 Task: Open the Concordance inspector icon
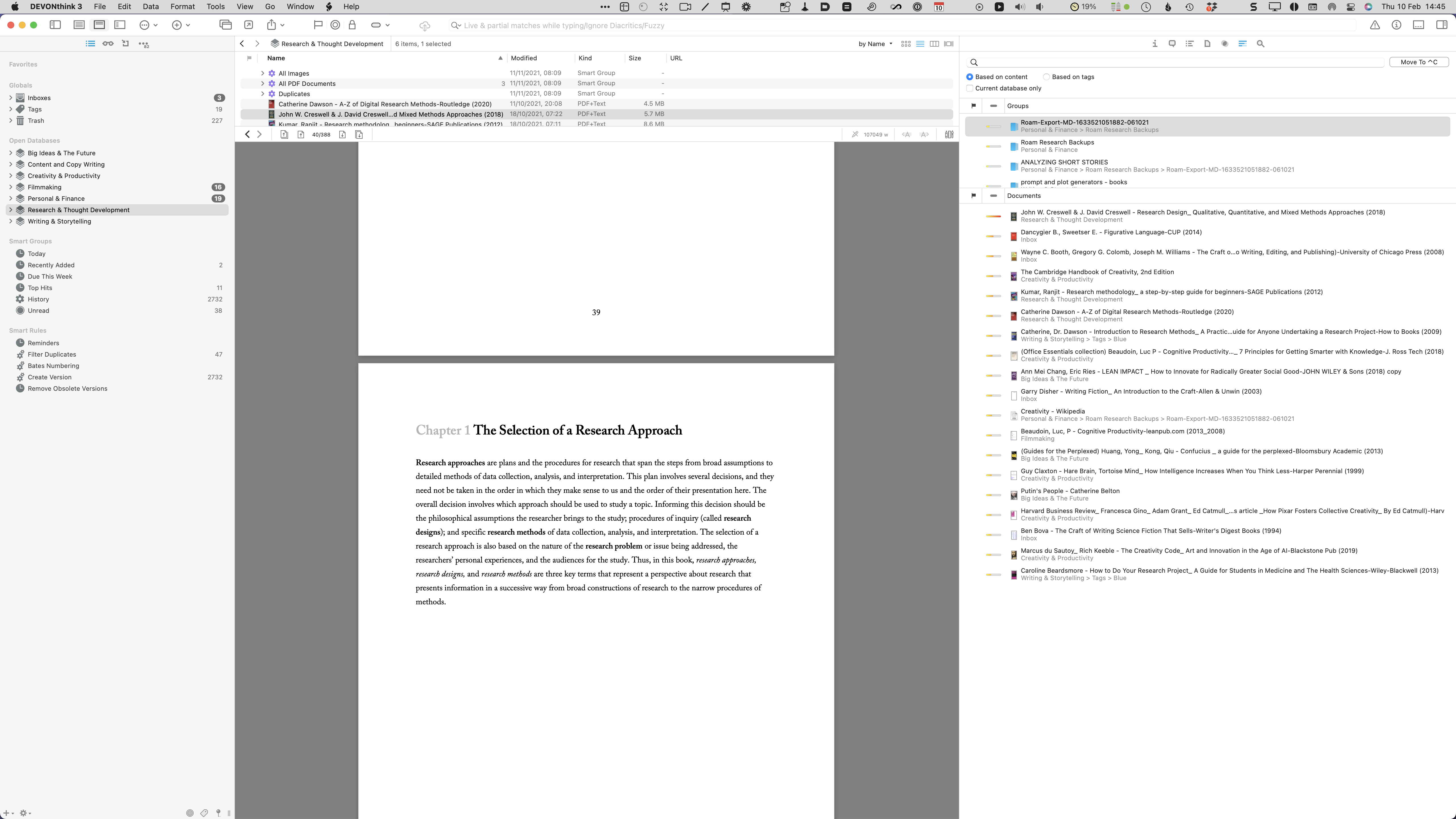[1224, 44]
